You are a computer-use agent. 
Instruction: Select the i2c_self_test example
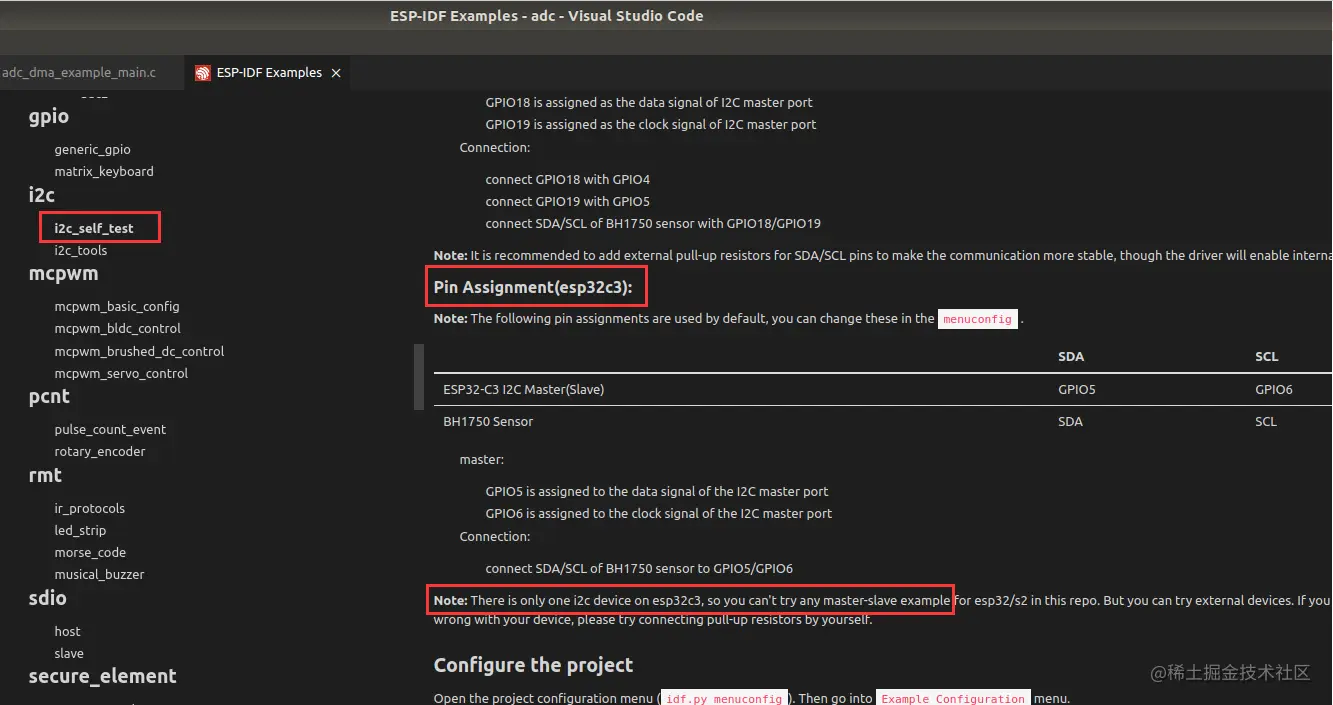(94, 228)
